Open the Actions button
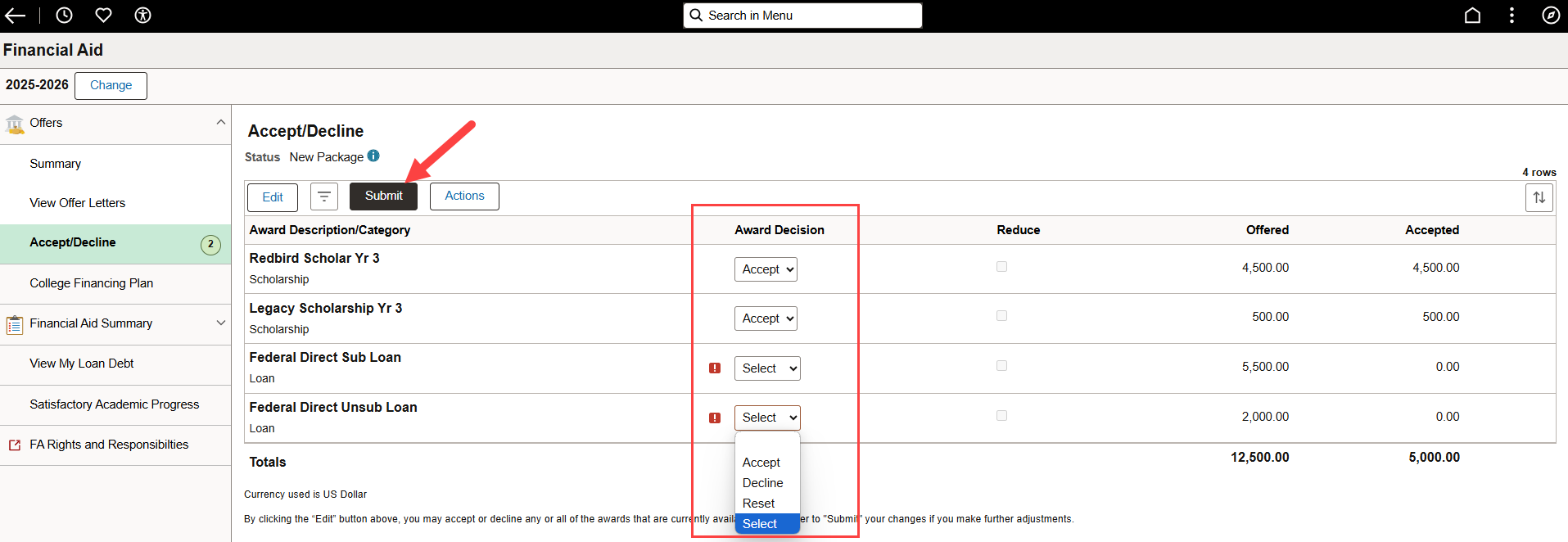This screenshot has width=1568, height=542. coord(464,196)
